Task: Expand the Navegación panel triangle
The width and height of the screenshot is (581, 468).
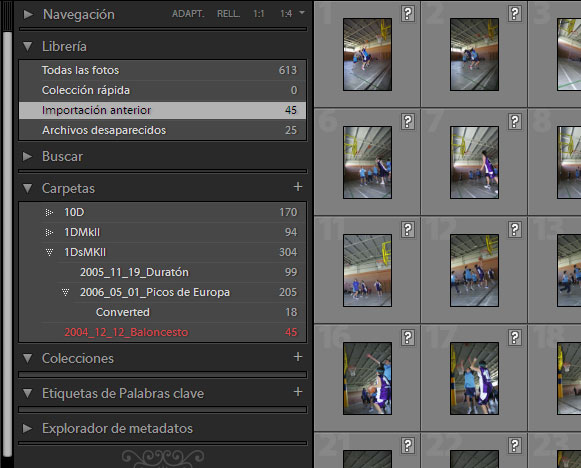Action: (28, 14)
